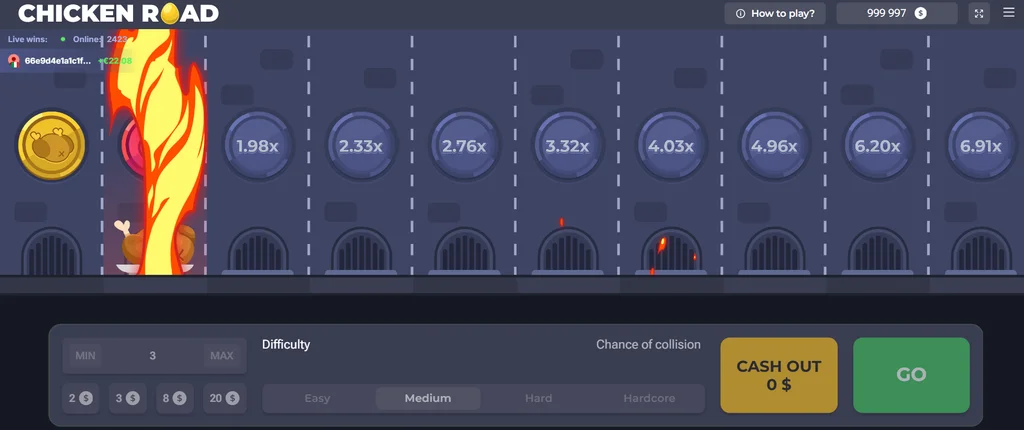Set difficulty to Easy
The image size is (1024, 430).
click(317, 398)
